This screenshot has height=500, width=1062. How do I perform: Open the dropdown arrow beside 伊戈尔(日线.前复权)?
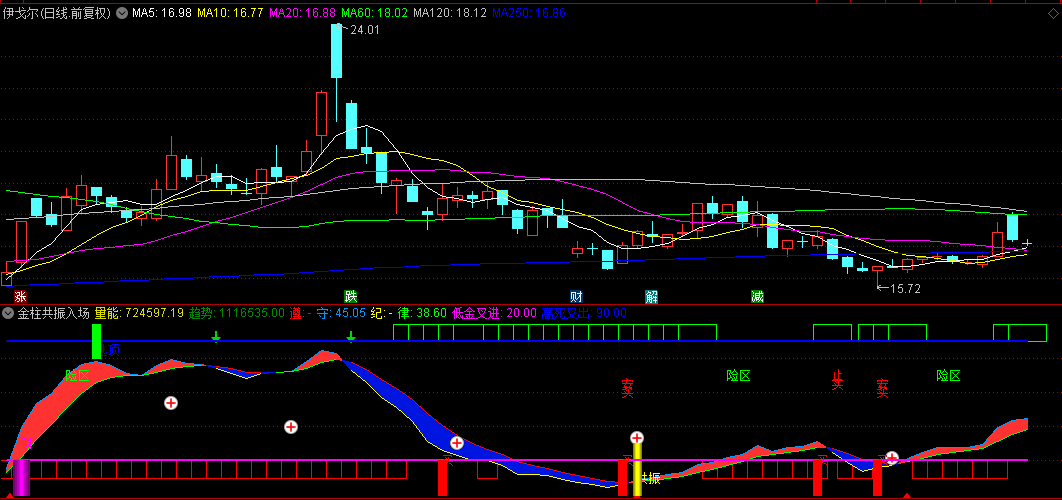coord(121,13)
